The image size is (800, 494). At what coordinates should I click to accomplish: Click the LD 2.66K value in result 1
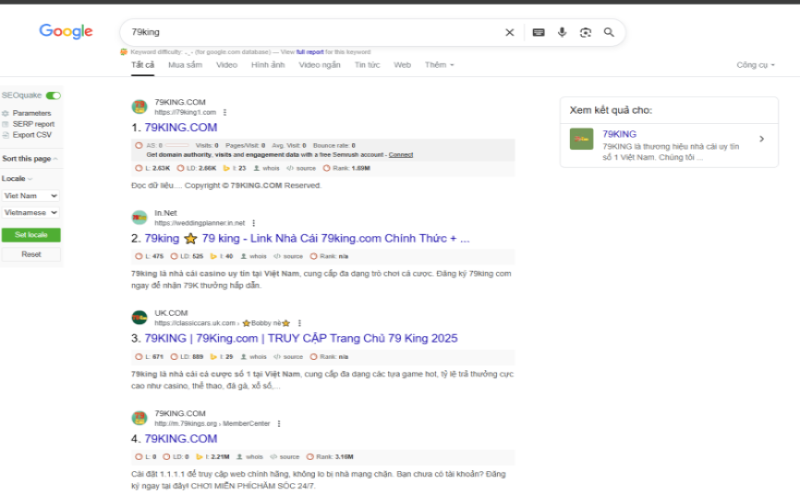pyautogui.click(x=196, y=168)
